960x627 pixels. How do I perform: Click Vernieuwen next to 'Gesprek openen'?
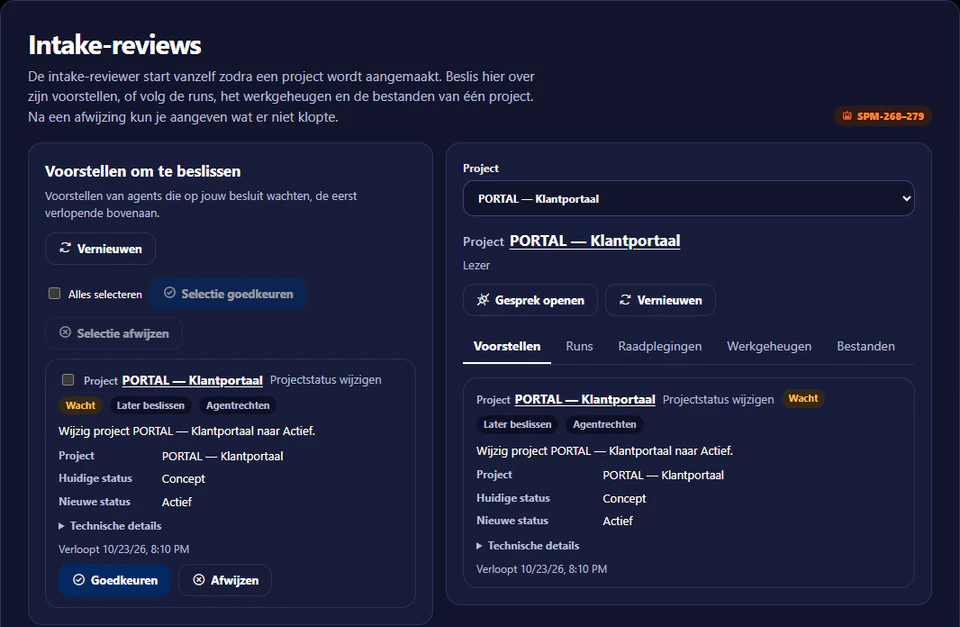(x=661, y=300)
